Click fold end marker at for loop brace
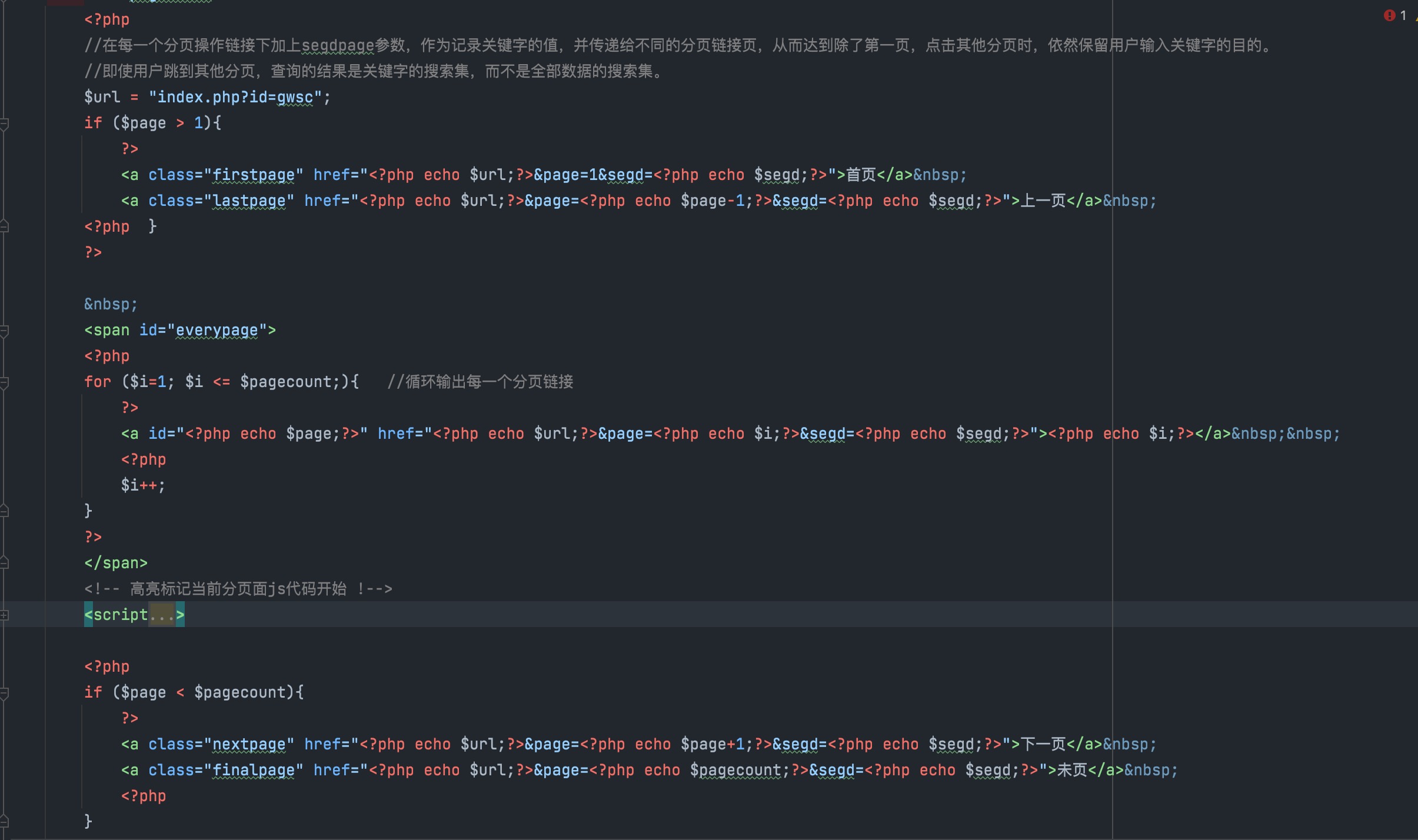Screen dimensions: 1418x840 click(4, 511)
